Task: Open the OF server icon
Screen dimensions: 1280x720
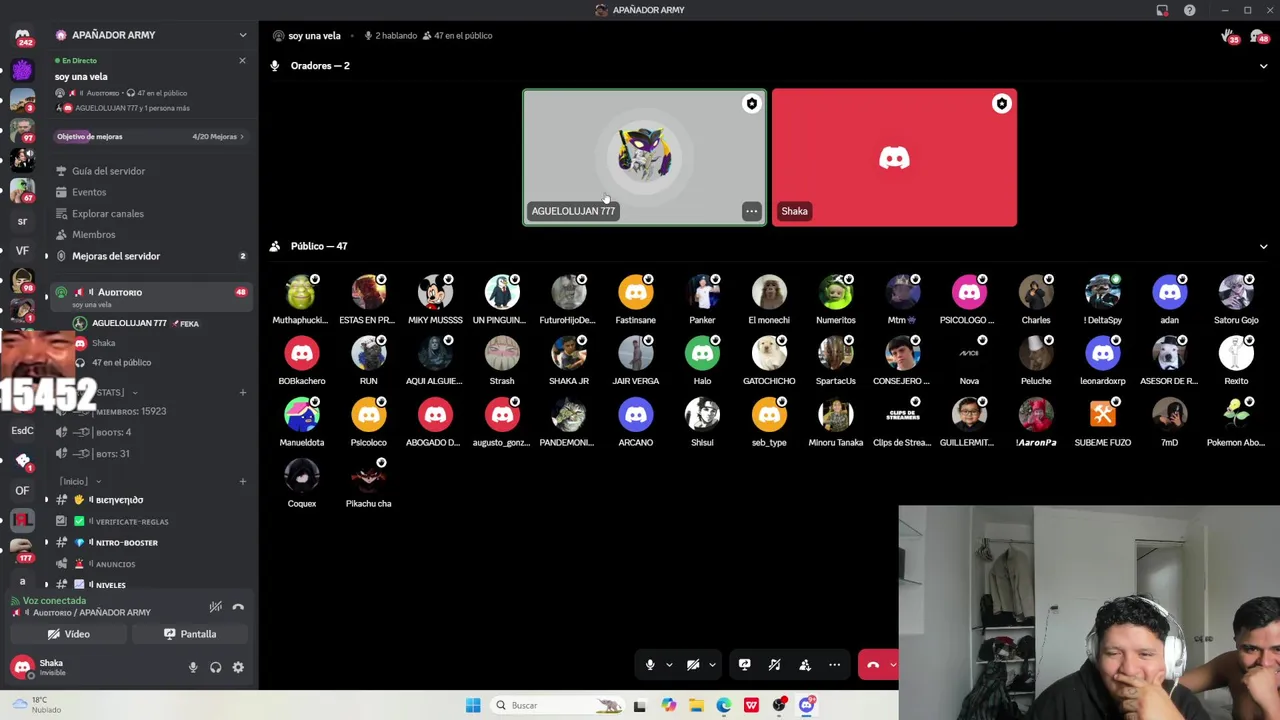Action: [22, 491]
